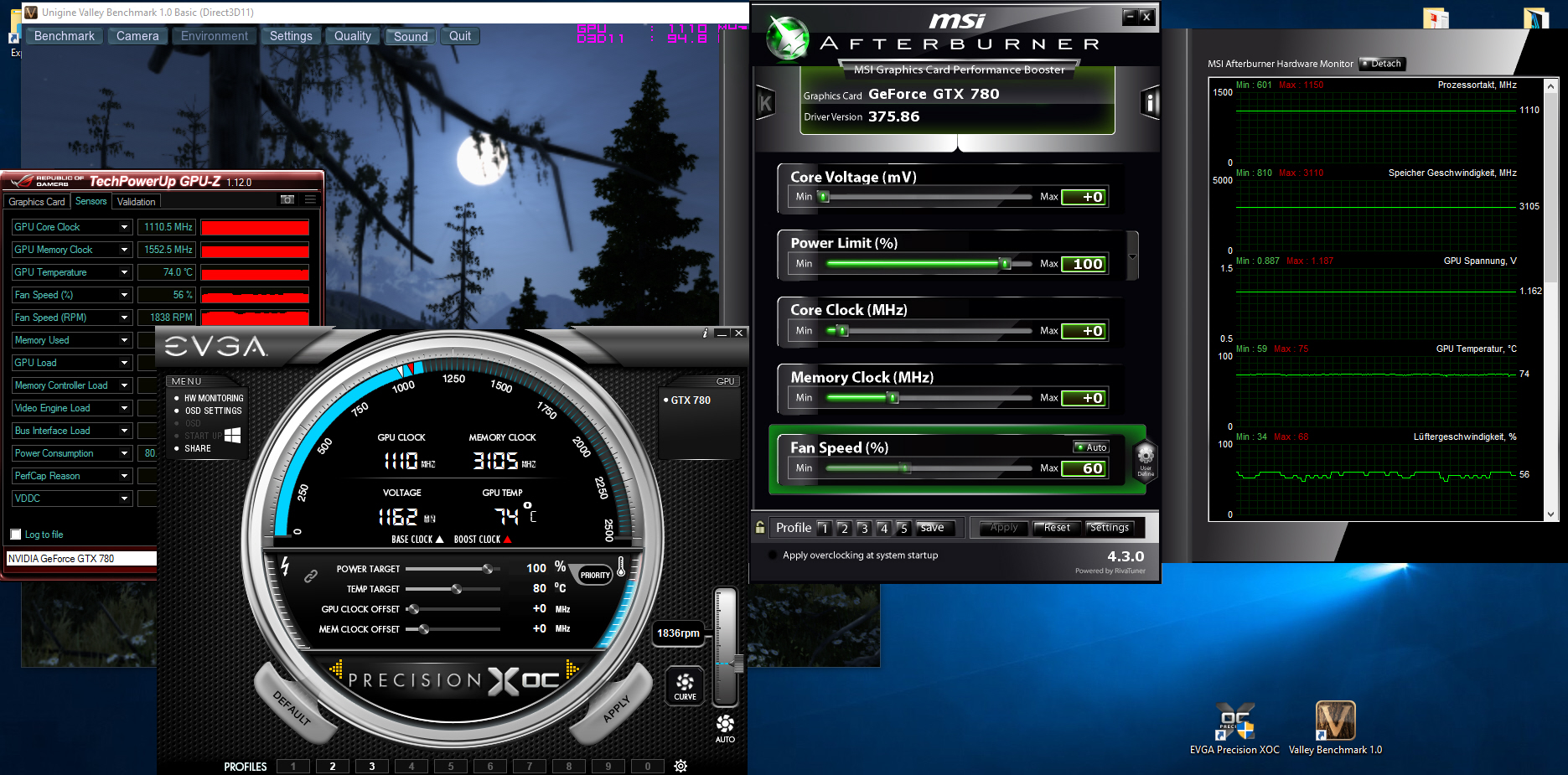The image size is (1568, 775).
Task: Select Afterburner profile slot 5
Action: coord(903,528)
